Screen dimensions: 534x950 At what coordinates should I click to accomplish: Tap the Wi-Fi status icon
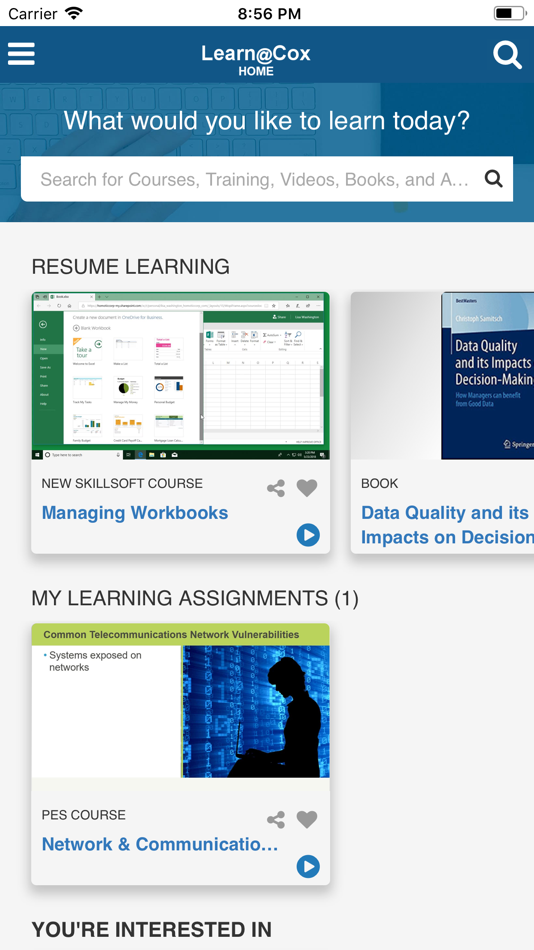tap(74, 13)
